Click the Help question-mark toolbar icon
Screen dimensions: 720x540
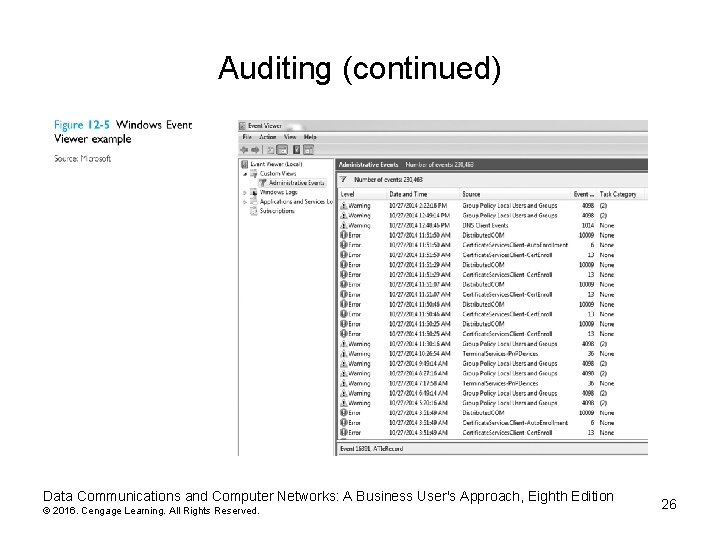tap(297, 150)
